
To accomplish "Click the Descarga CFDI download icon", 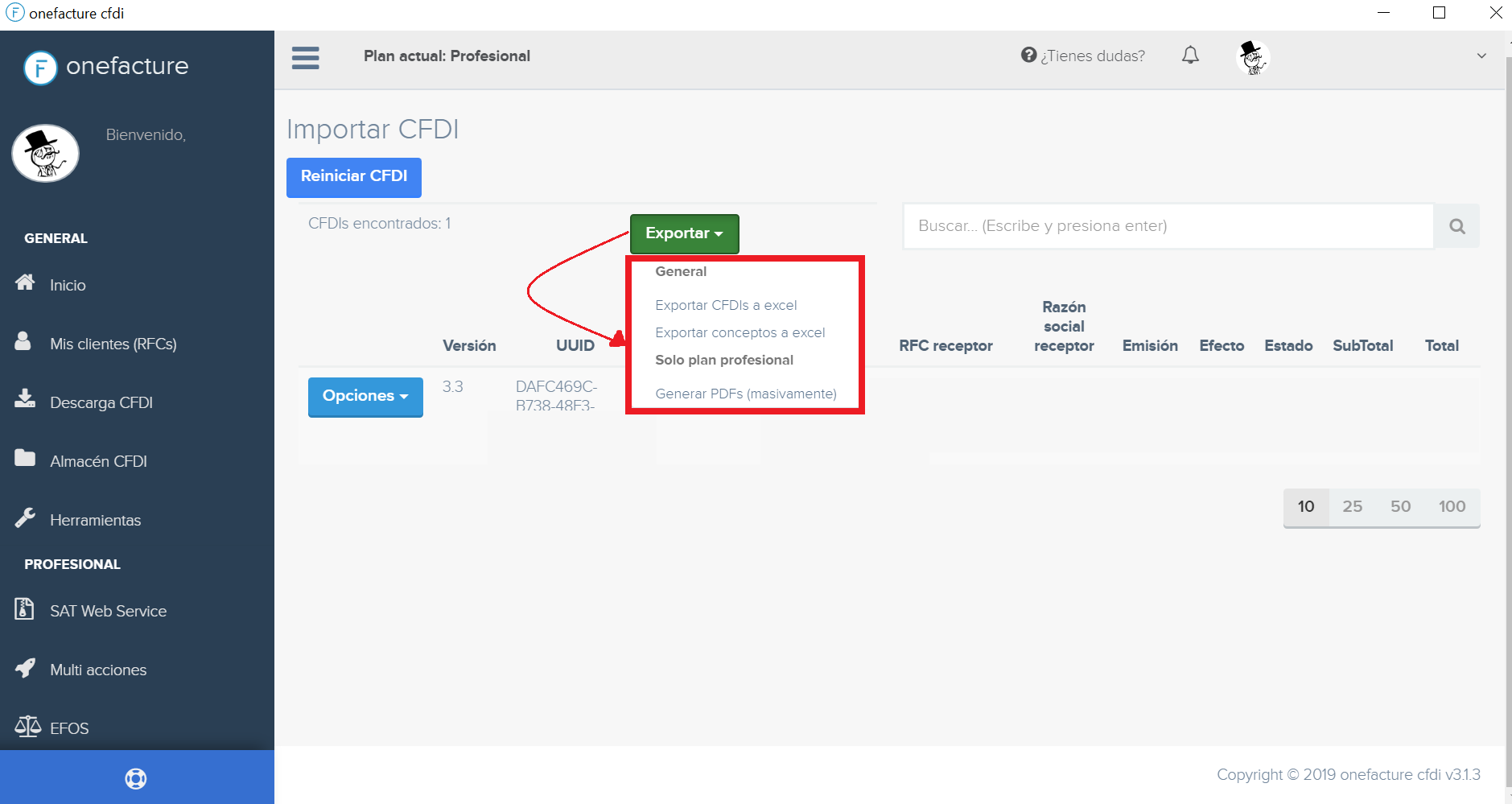I will (x=25, y=399).
